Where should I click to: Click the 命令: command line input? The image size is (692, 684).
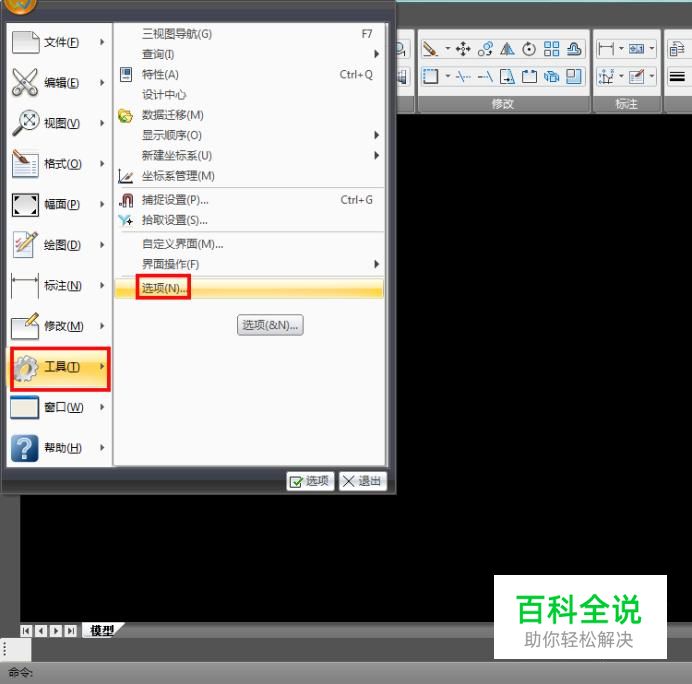click(346, 673)
